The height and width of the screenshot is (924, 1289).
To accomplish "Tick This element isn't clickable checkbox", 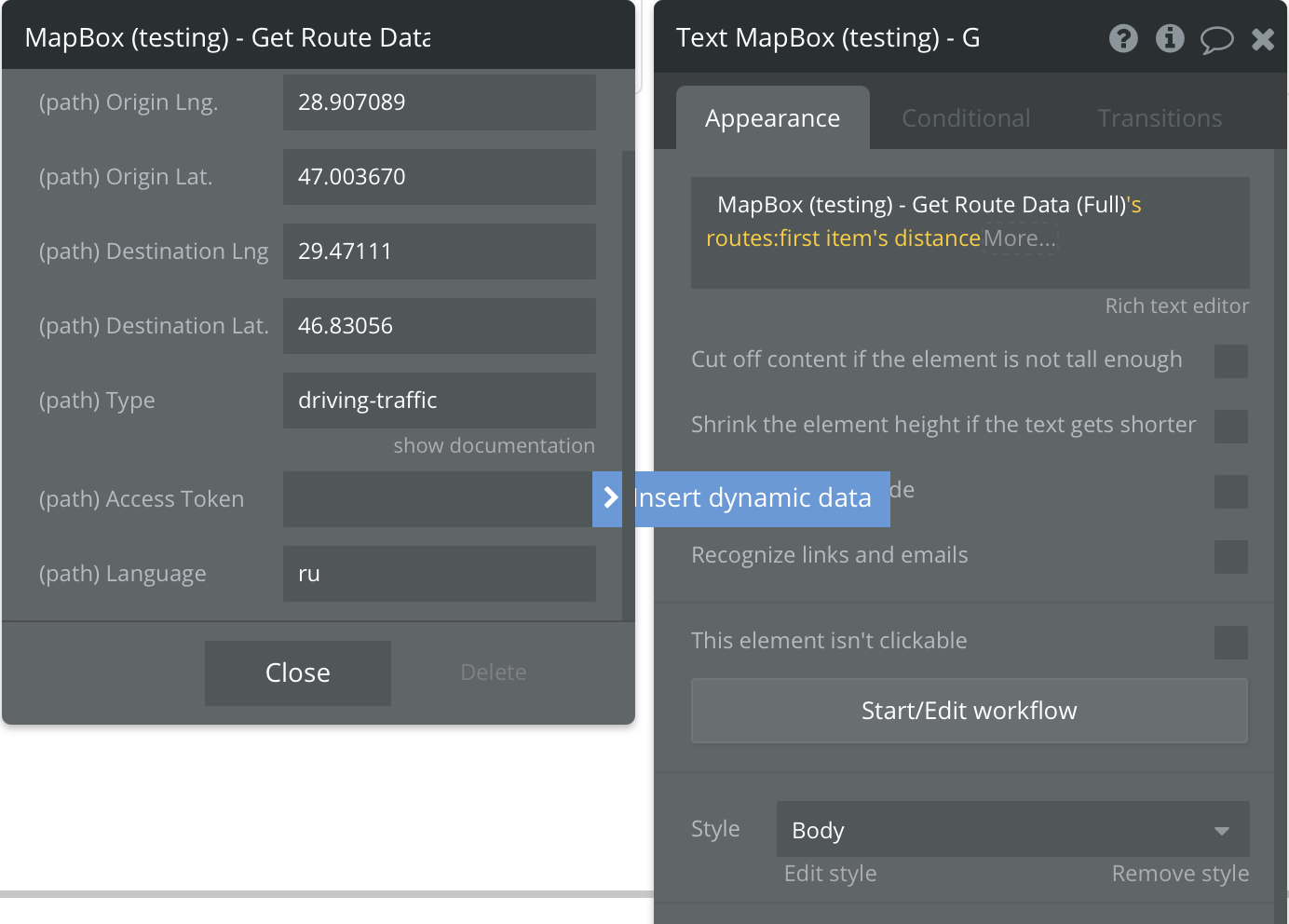I will pyautogui.click(x=1231, y=643).
